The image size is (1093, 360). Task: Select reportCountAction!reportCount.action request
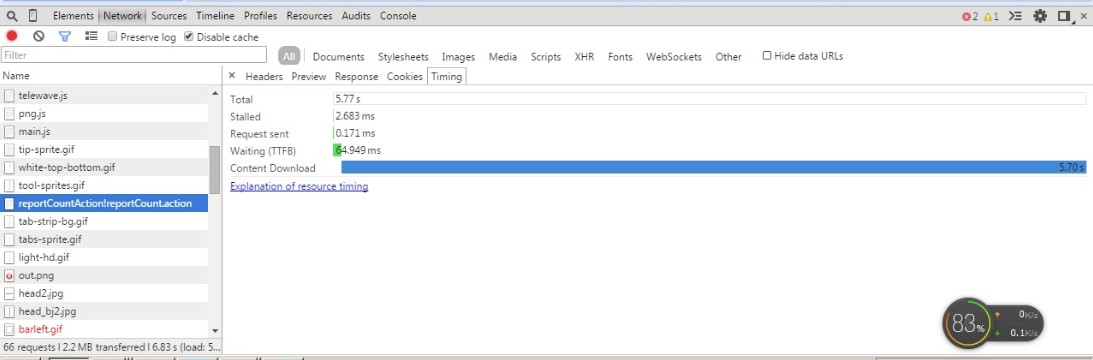105,204
